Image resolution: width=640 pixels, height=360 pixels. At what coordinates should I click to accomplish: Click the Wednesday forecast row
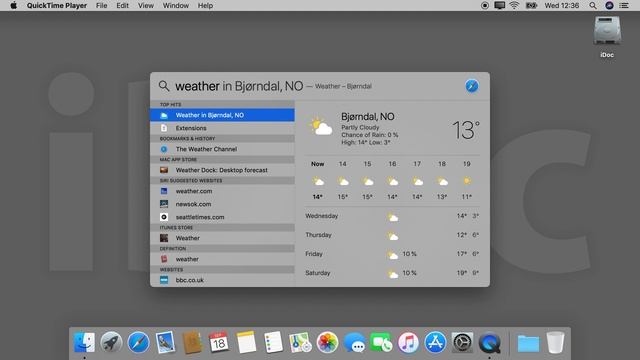coord(392,216)
